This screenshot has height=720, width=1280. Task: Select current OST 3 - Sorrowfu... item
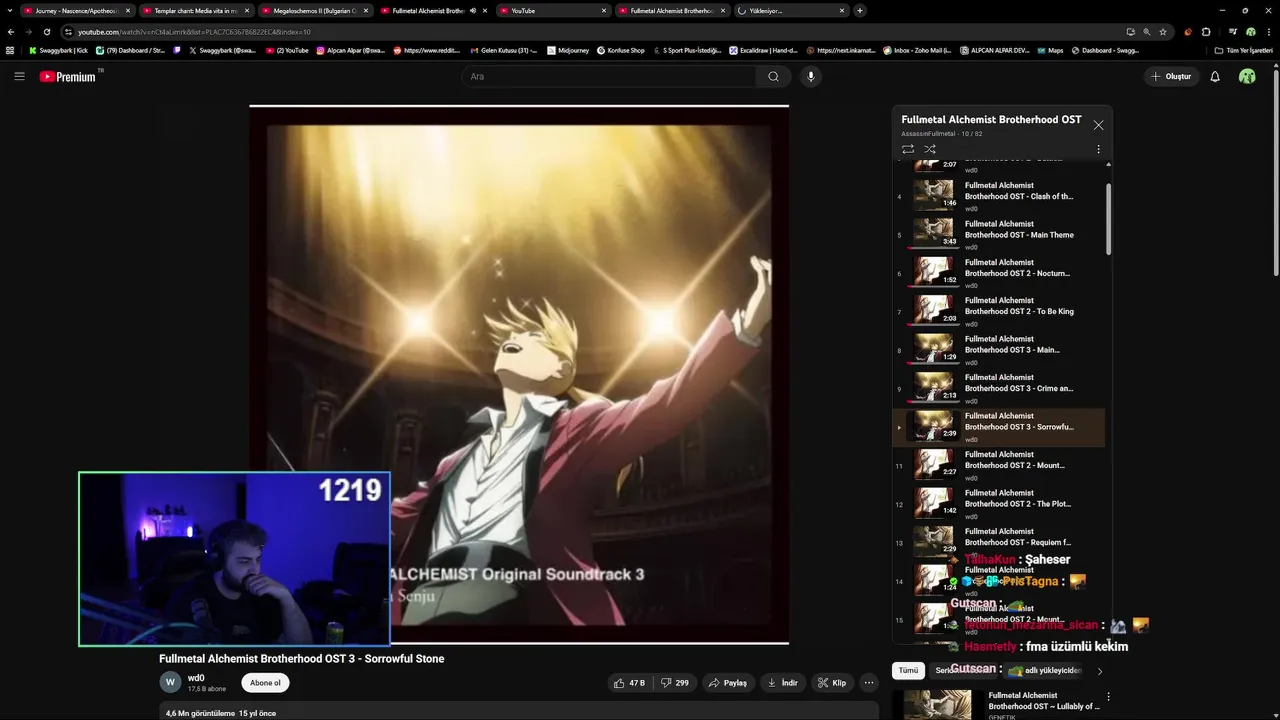[x=1000, y=427]
